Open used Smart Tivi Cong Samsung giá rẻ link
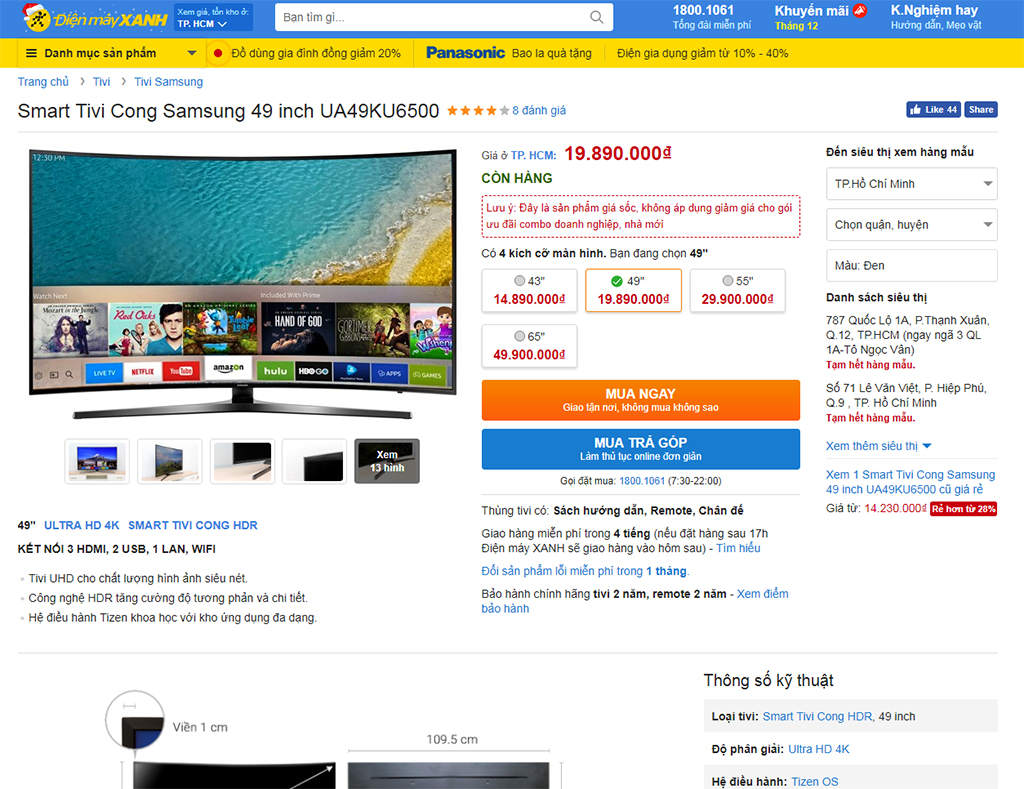The image size is (1024, 789). click(910, 482)
